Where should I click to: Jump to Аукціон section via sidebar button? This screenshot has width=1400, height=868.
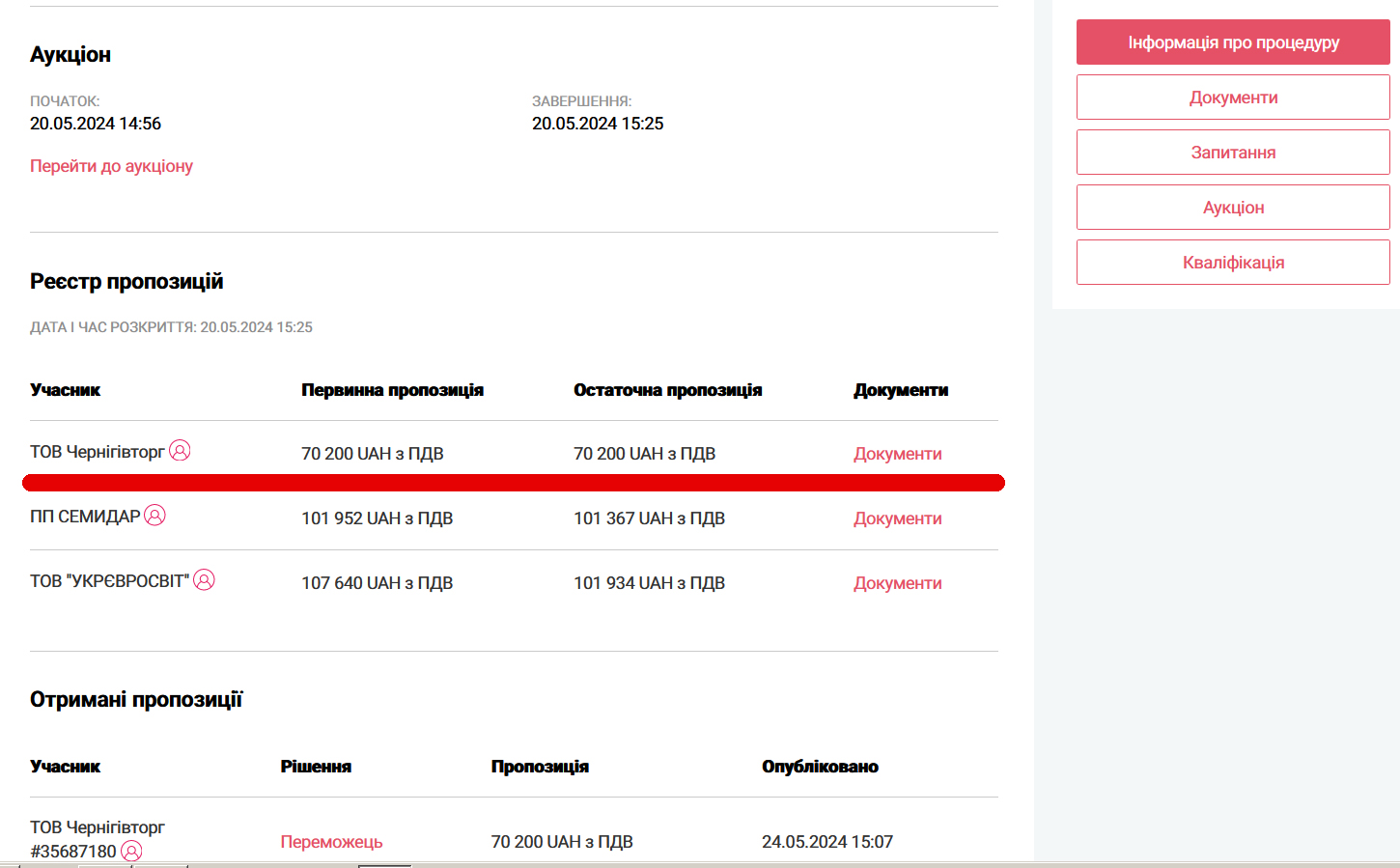pyautogui.click(x=1233, y=208)
